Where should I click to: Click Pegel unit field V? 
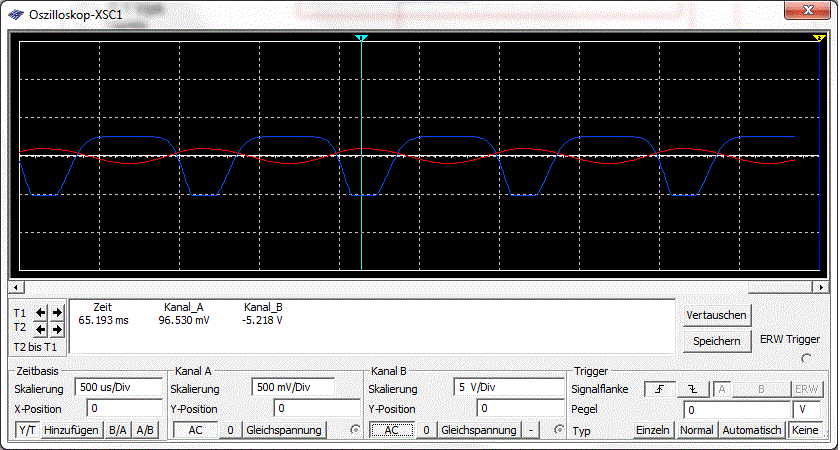[x=806, y=410]
